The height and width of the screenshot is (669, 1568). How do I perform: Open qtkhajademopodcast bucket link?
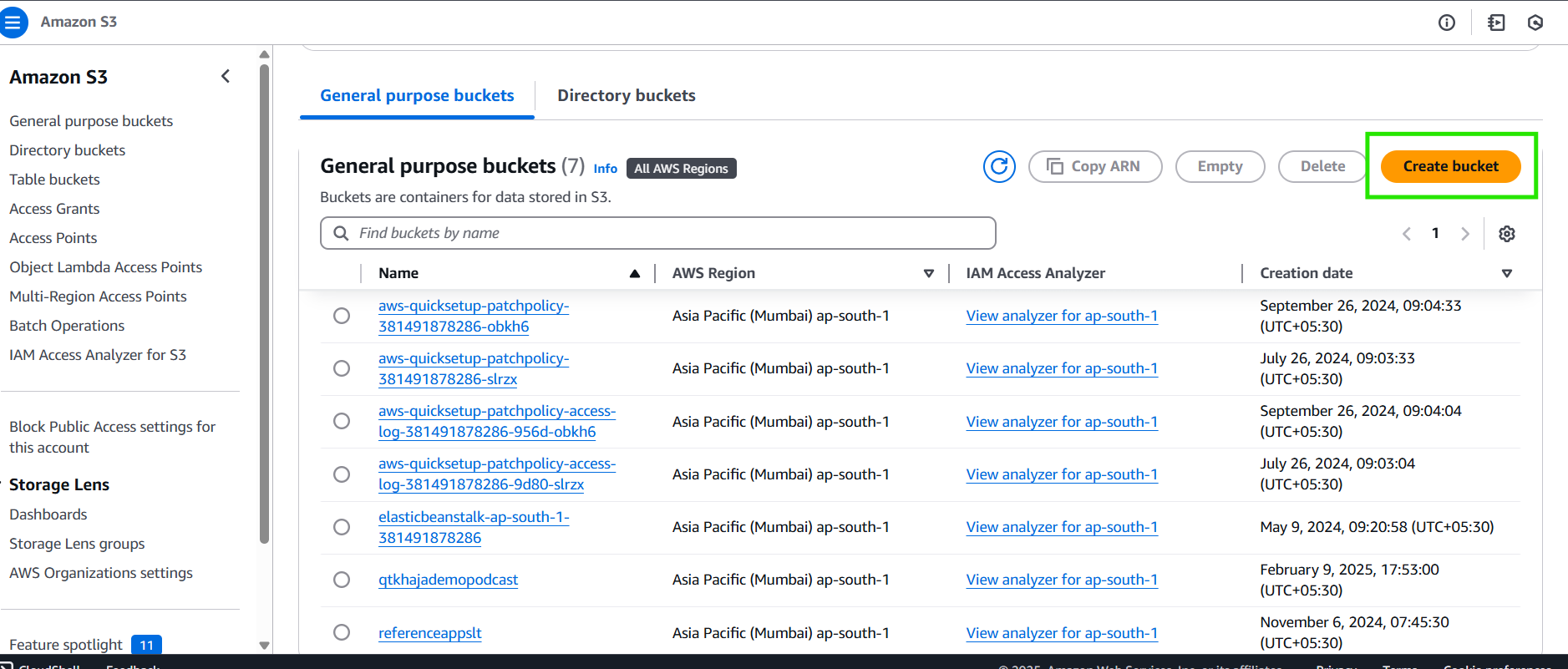tap(449, 580)
